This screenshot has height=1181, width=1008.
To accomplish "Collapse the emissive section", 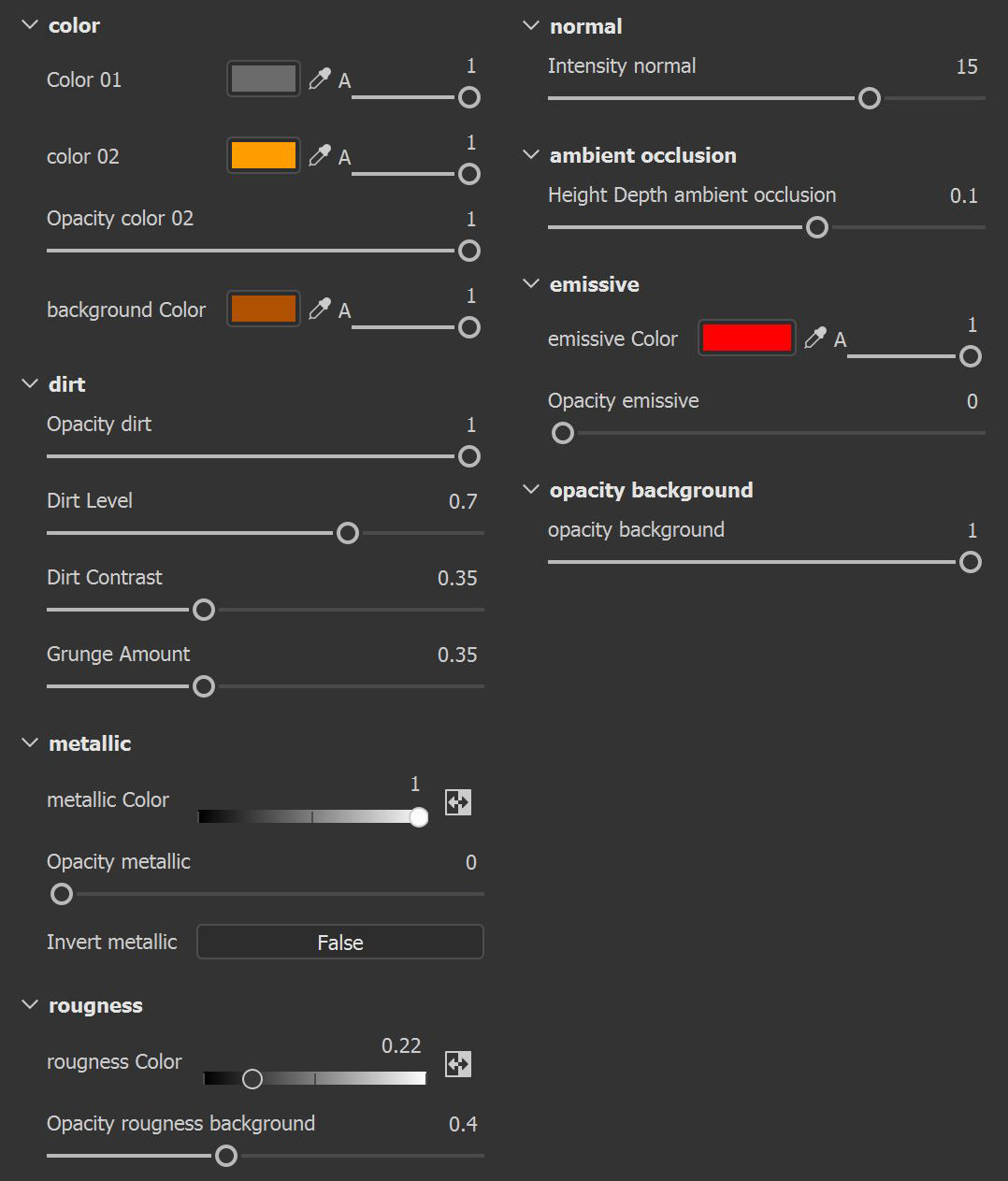I will pyautogui.click(x=531, y=284).
